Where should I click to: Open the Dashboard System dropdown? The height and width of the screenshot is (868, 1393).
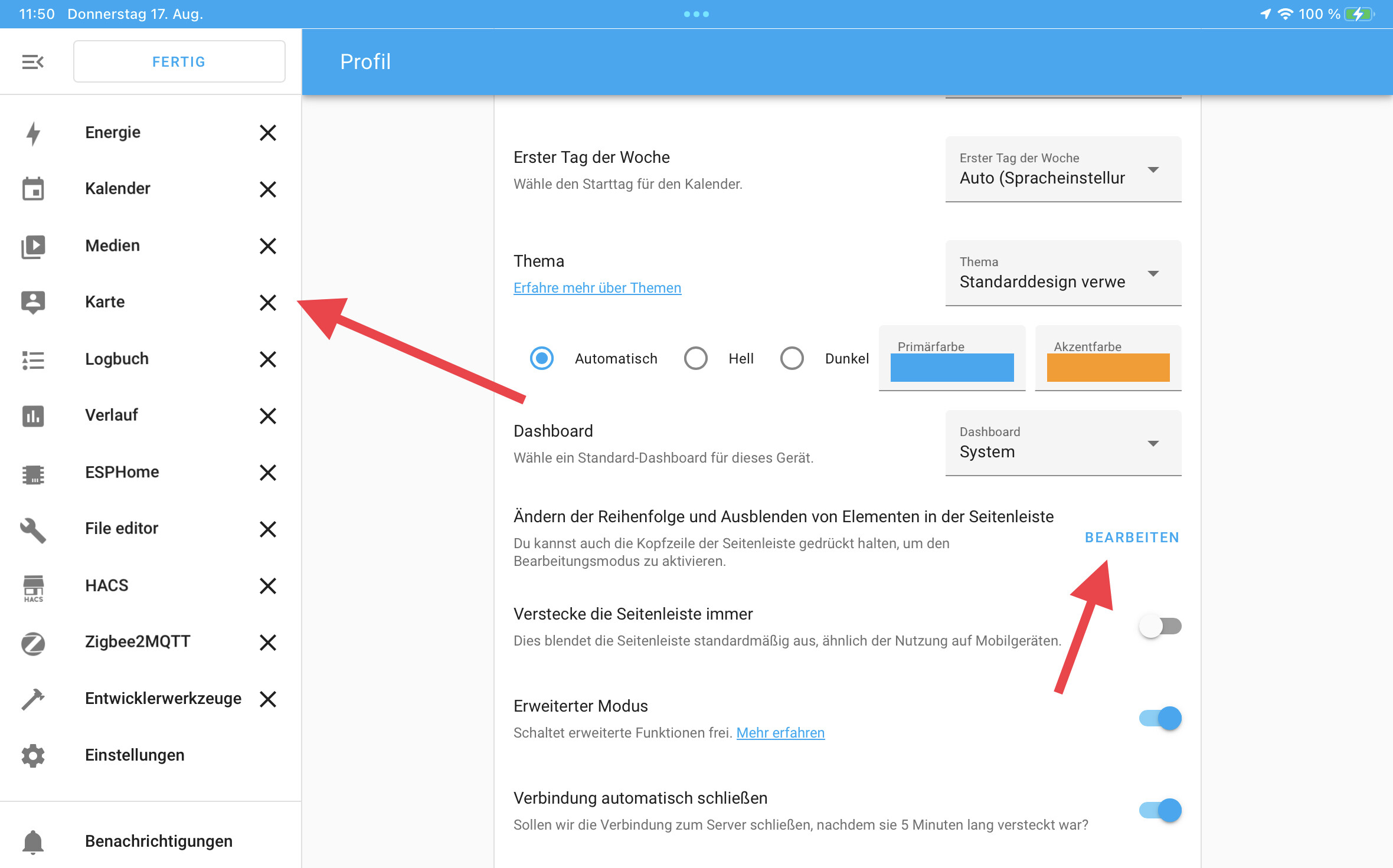tap(1063, 443)
